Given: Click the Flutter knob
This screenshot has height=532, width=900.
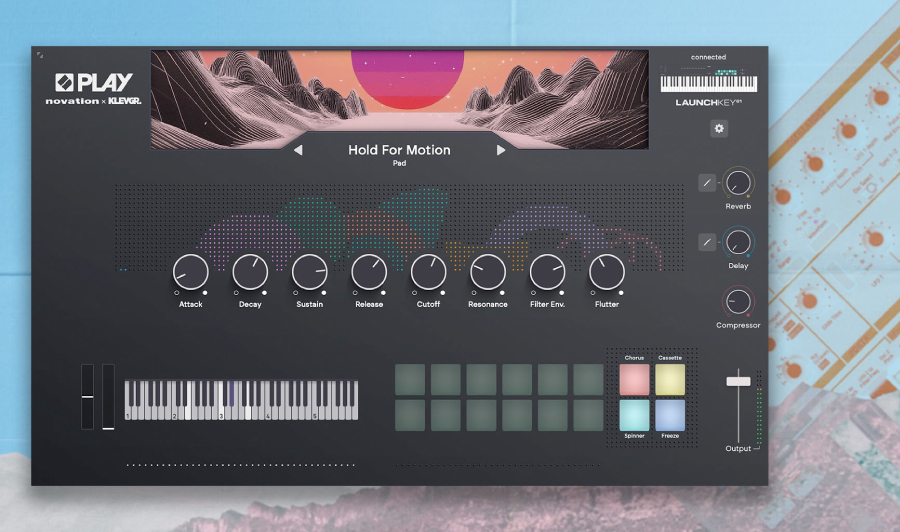Looking at the screenshot, I should coord(607,272).
